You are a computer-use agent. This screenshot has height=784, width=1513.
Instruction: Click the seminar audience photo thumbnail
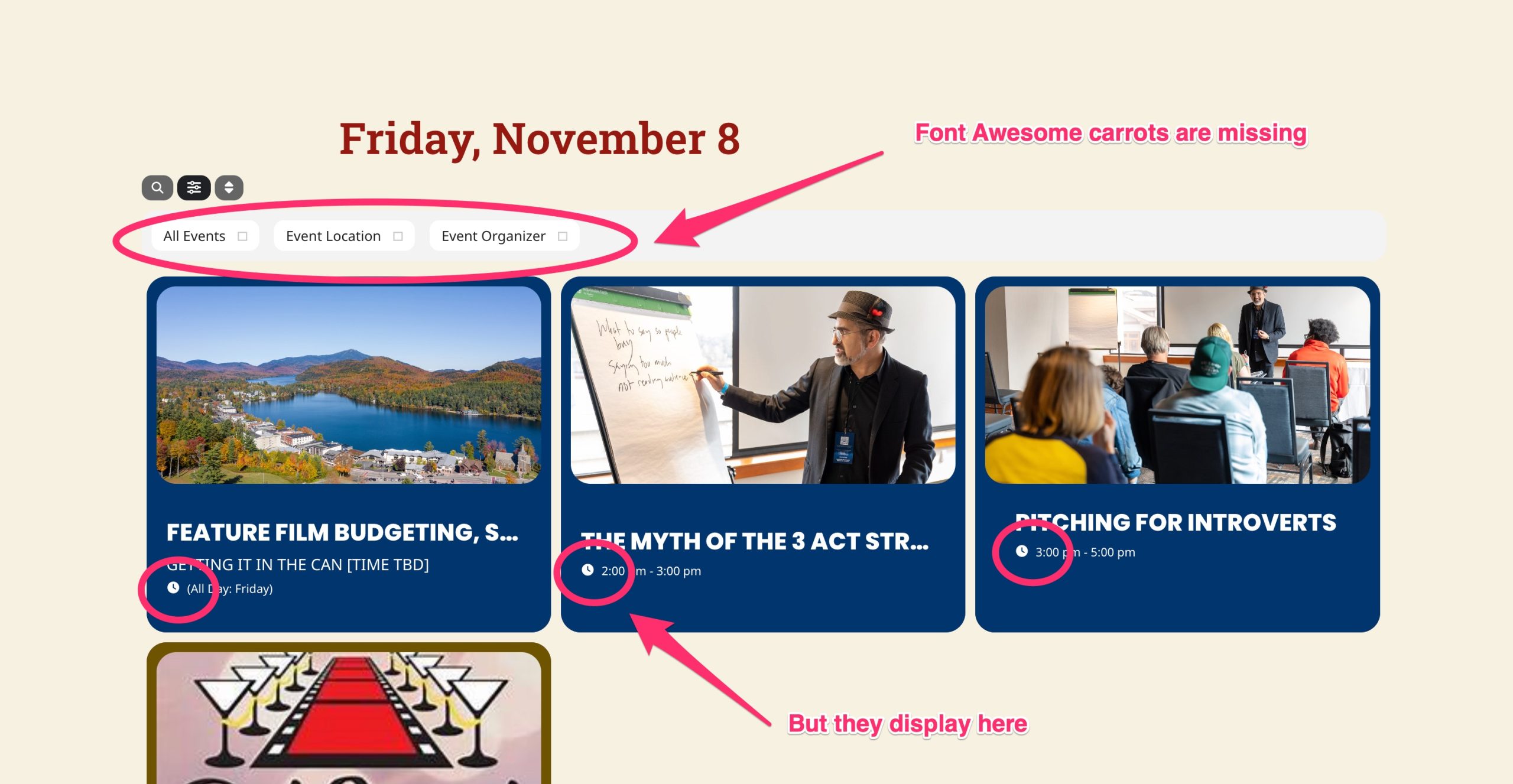tap(1177, 385)
